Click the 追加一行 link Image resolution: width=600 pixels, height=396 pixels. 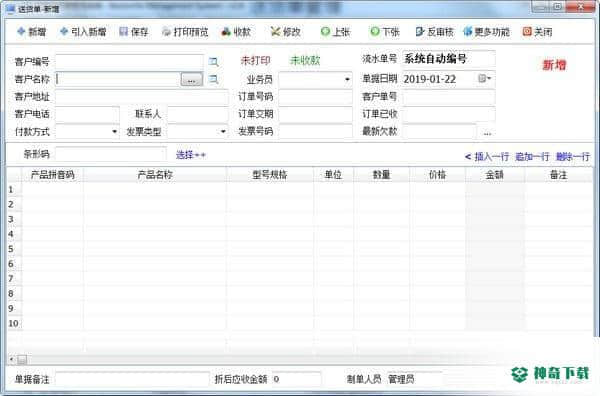(x=532, y=156)
